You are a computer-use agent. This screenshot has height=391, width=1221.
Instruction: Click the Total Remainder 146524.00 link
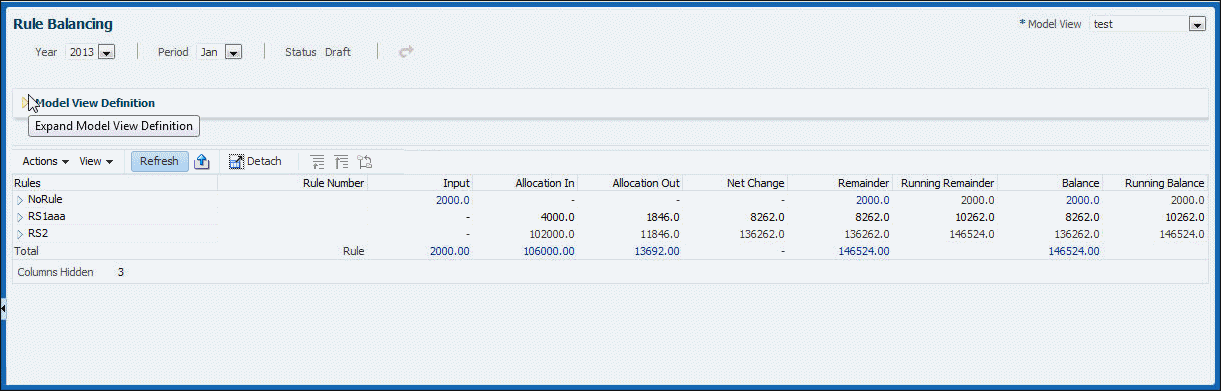coord(864,251)
